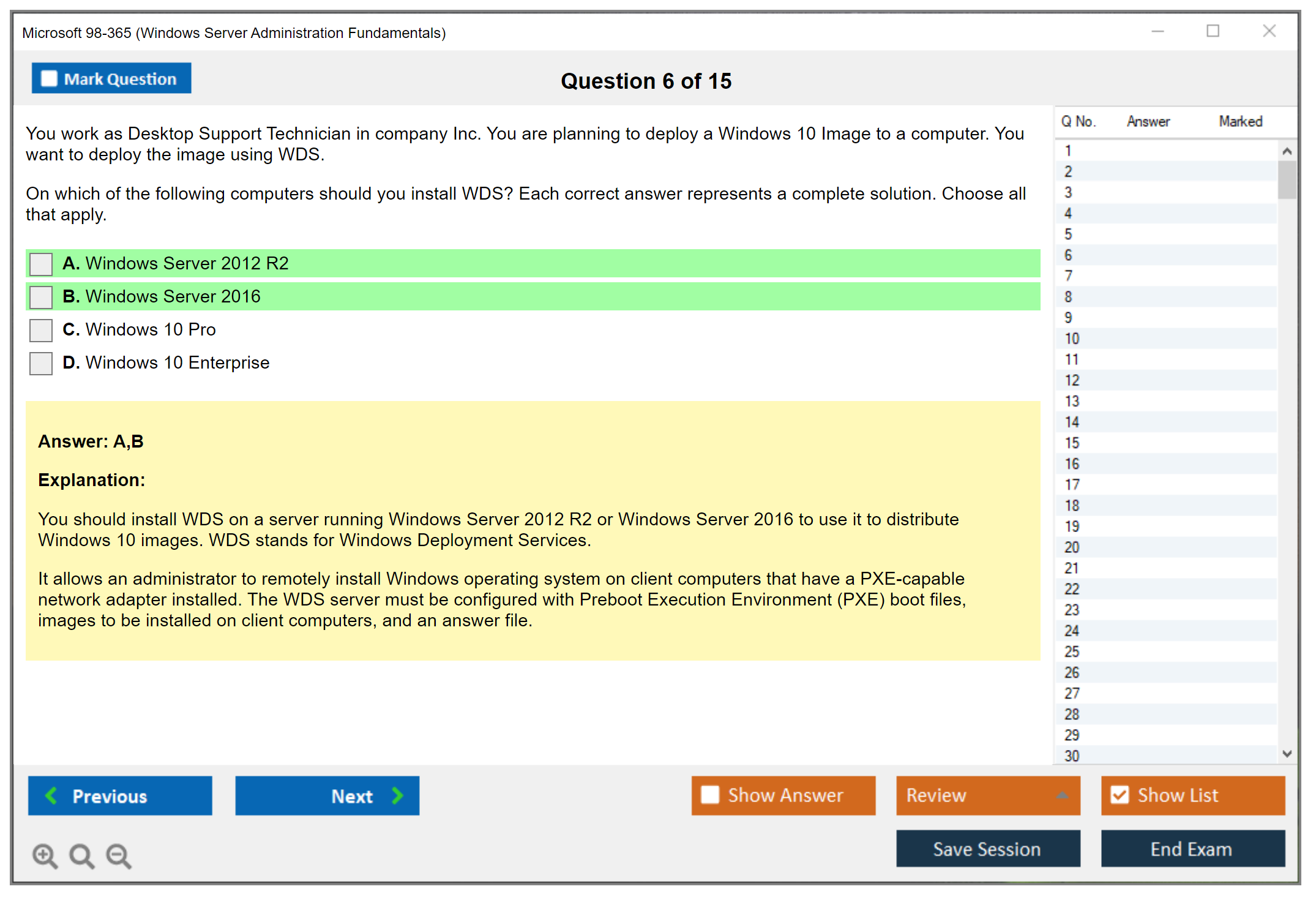Click the green left arrow on Previous

[x=51, y=795]
